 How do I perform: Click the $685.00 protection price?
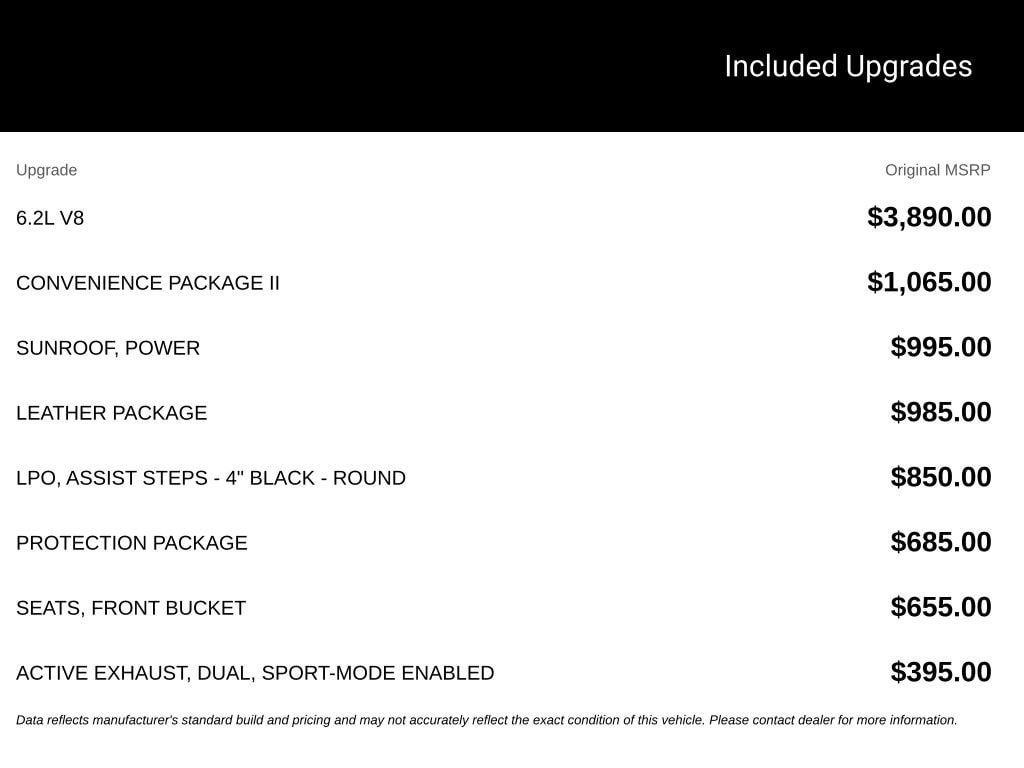coord(940,542)
